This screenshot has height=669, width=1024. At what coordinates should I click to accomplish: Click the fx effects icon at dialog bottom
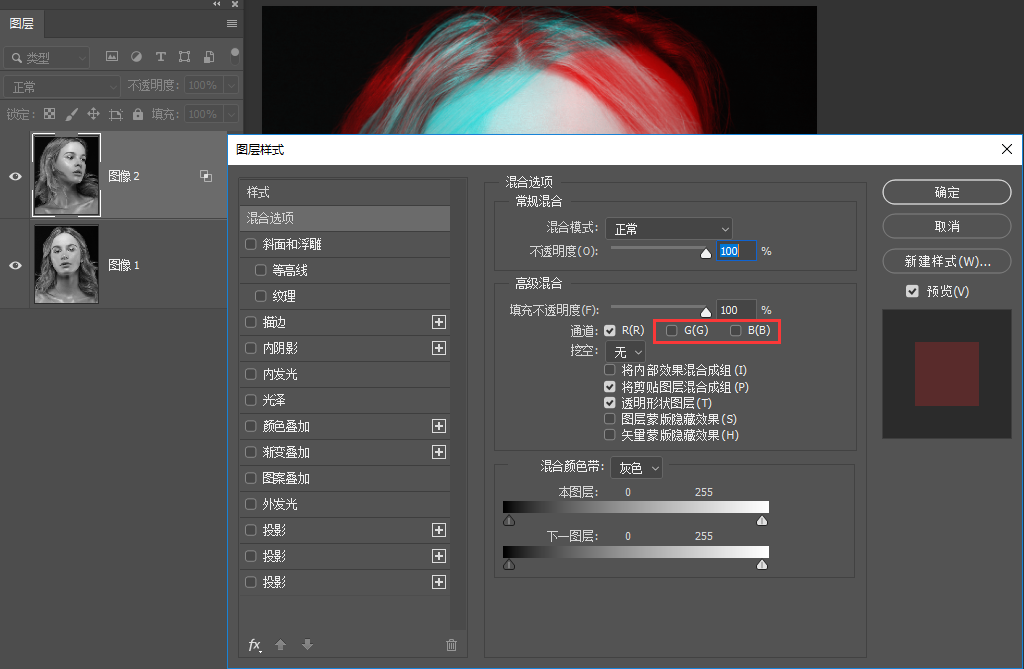pos(254,645)
